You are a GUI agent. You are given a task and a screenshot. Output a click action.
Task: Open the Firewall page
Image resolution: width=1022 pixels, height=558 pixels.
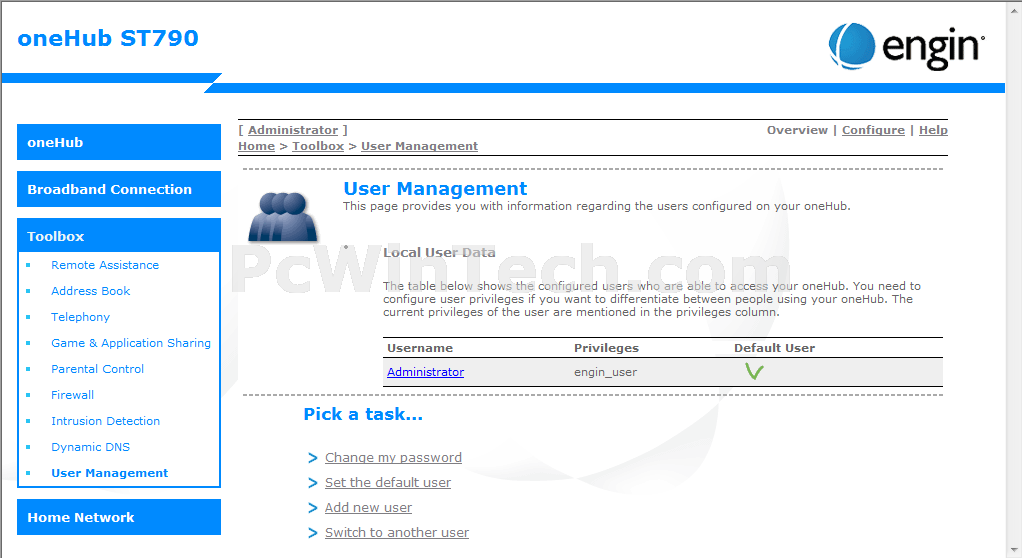click(72, 395)
